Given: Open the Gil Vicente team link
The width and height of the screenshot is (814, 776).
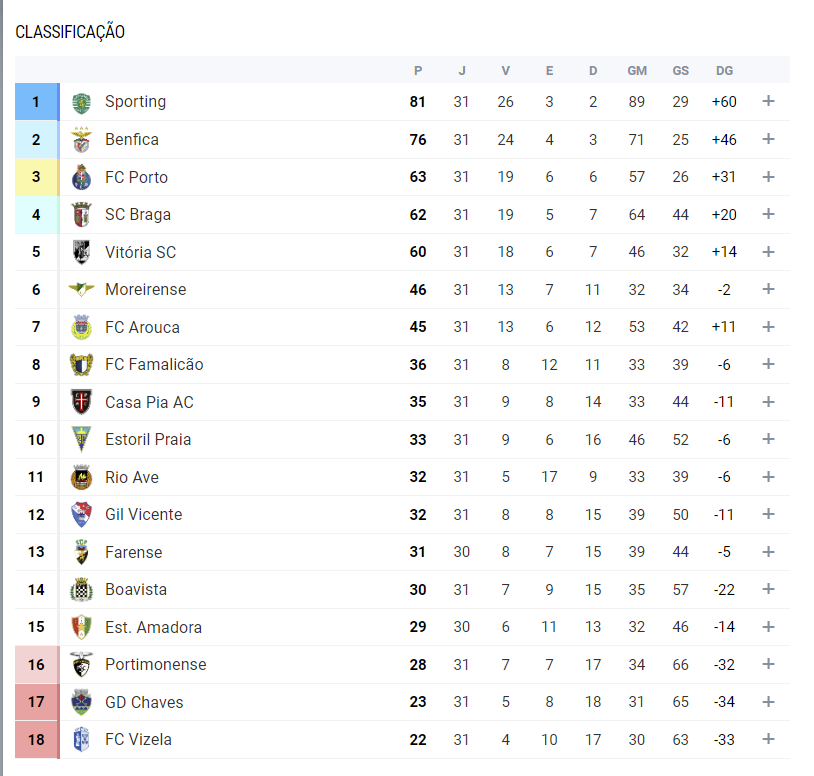Looking at the screenshot, I should coord(144,514).
